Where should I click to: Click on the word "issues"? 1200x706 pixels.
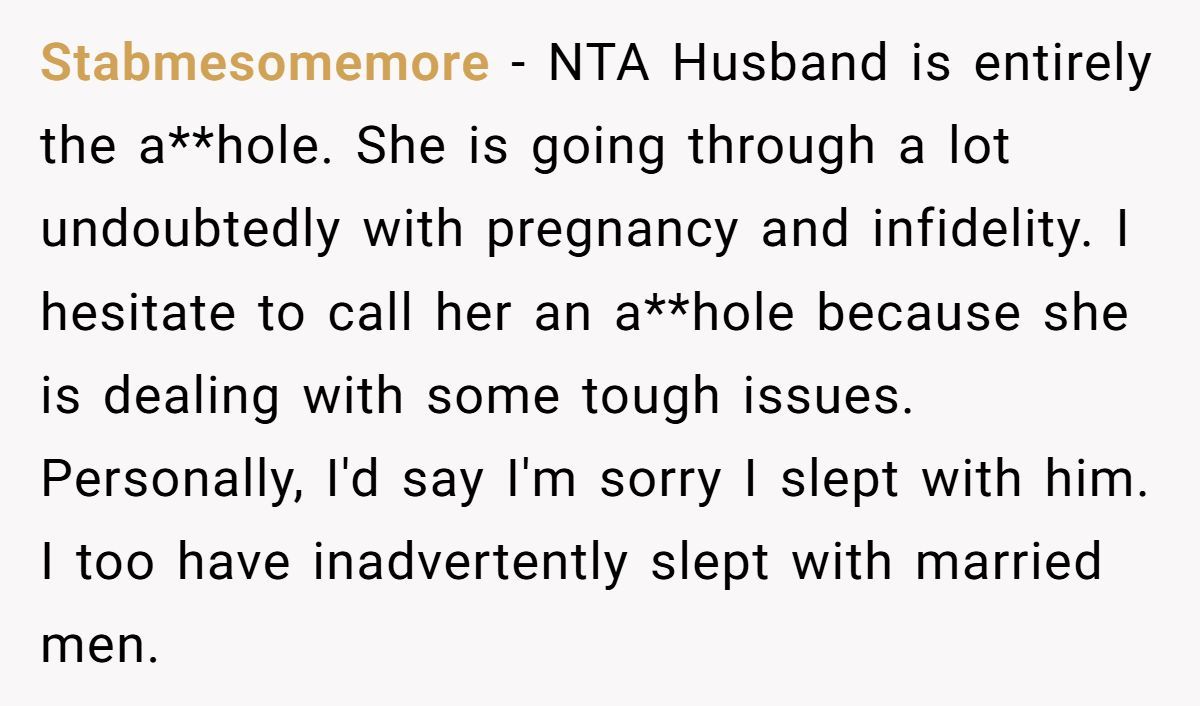click(826, 398)
